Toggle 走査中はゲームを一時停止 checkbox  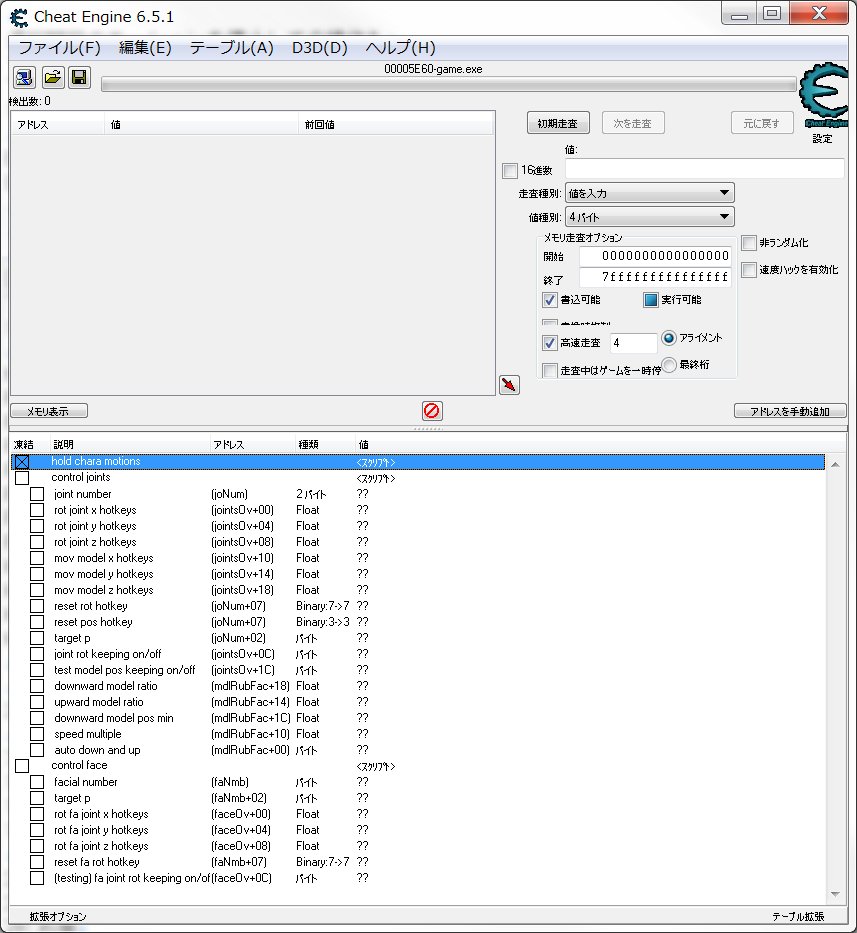point(550,371)
